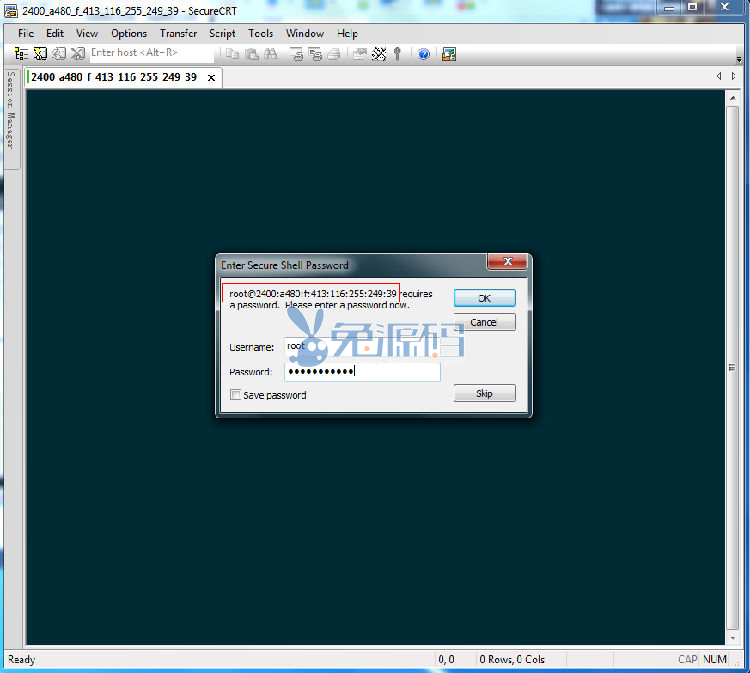Screen dimensions: 750x673
Task: Open Help via blue question icon
Action: (x=424, y=54)
